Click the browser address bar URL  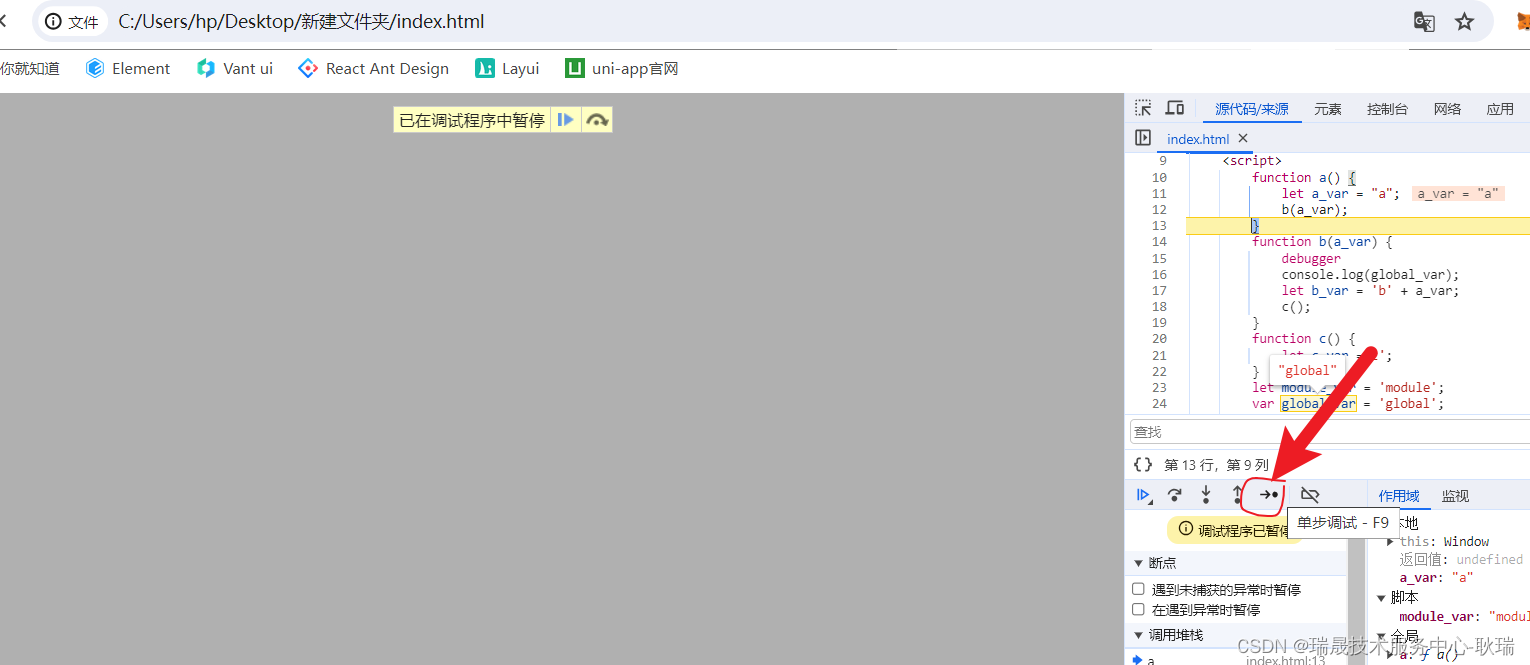tap(301, 22)
